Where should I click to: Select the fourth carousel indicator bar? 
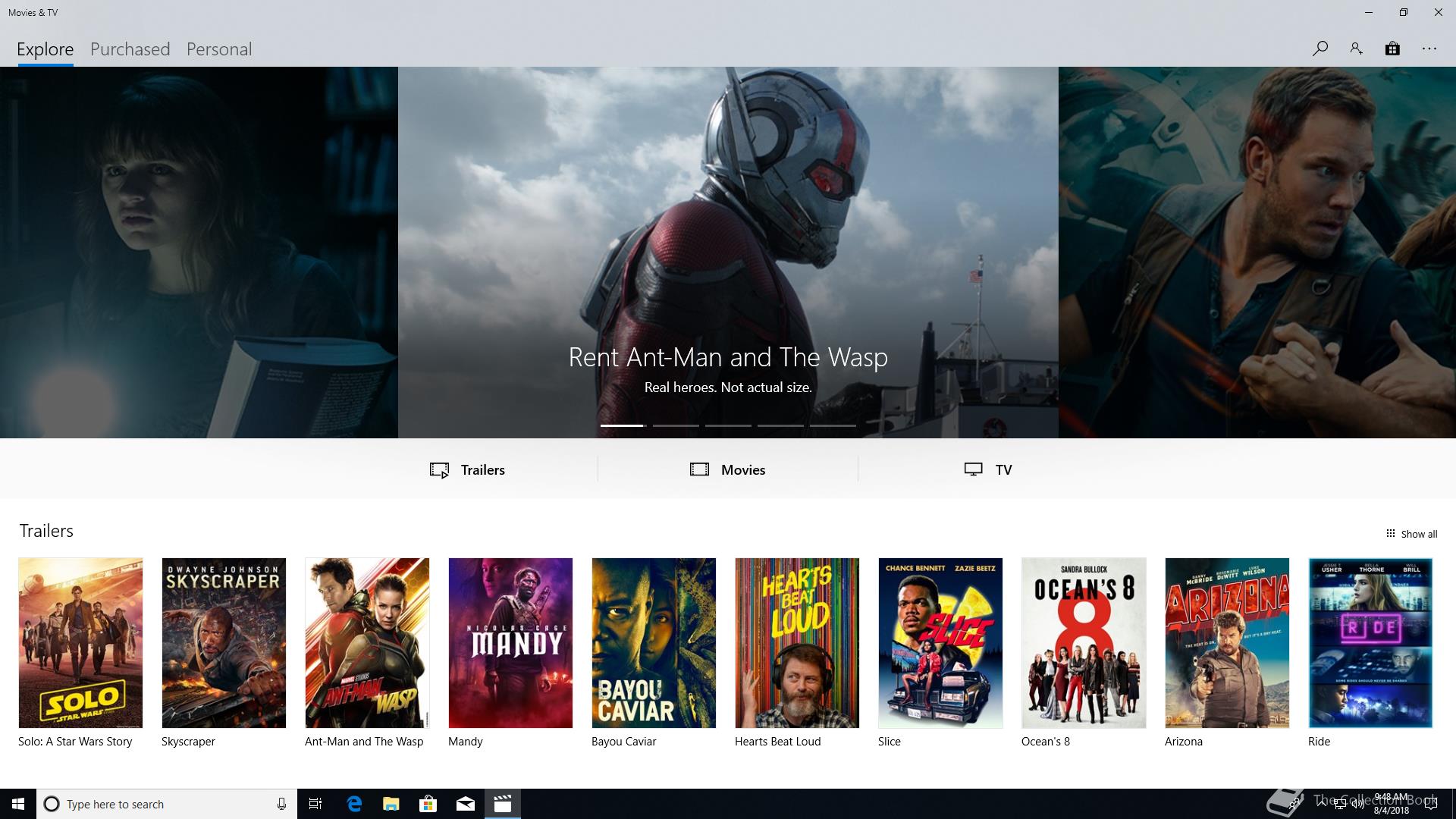780,425
